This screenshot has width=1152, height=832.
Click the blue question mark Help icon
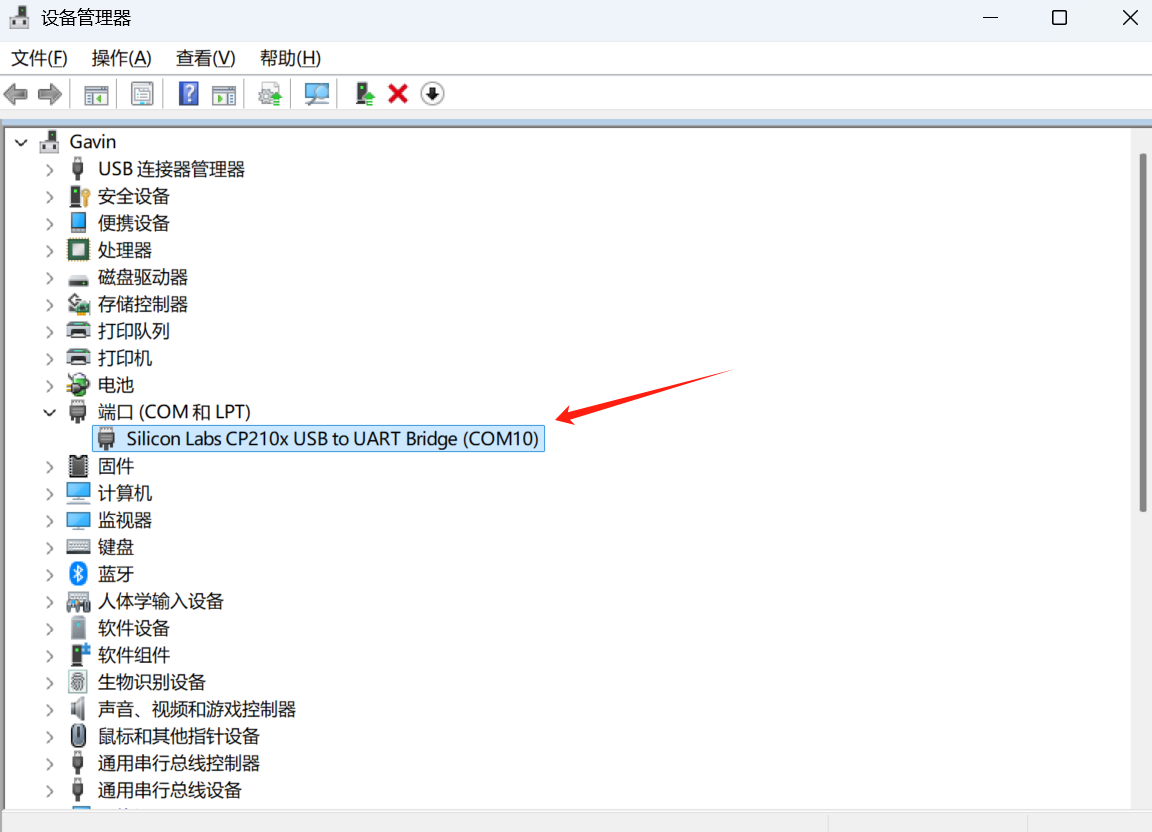(189, 94)
